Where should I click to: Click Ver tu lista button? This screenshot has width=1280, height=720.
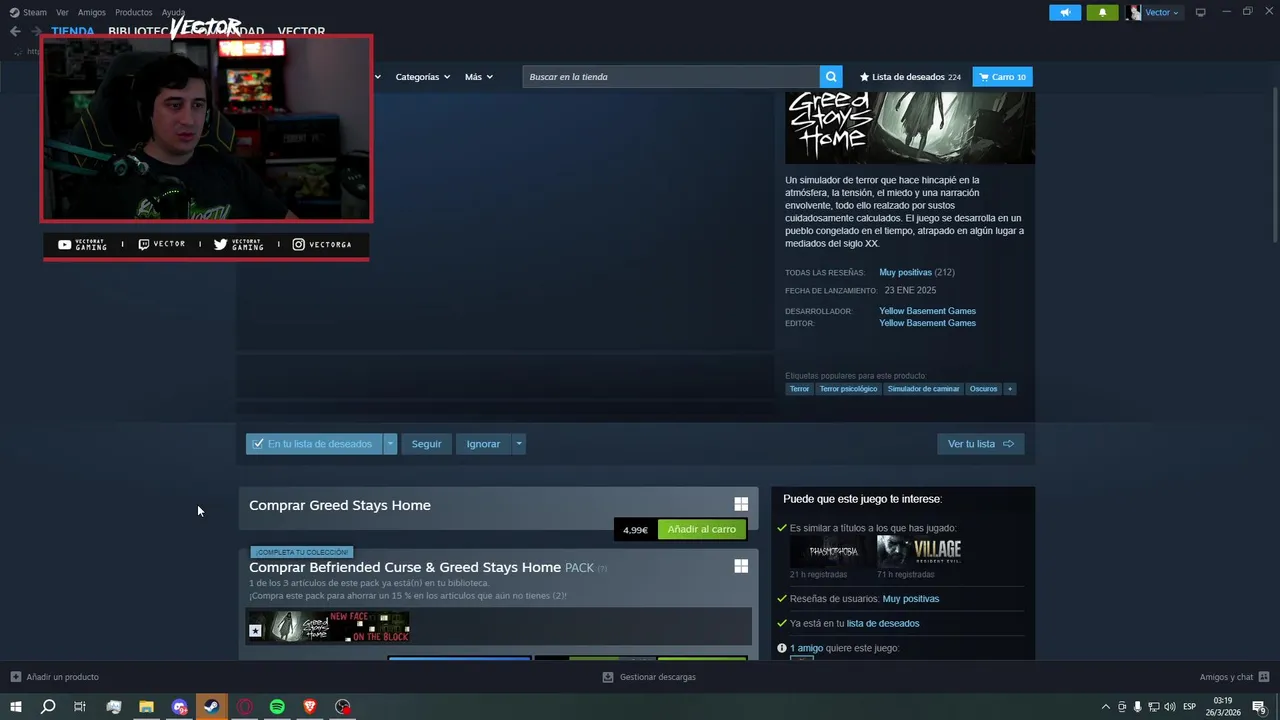point(980,444)
